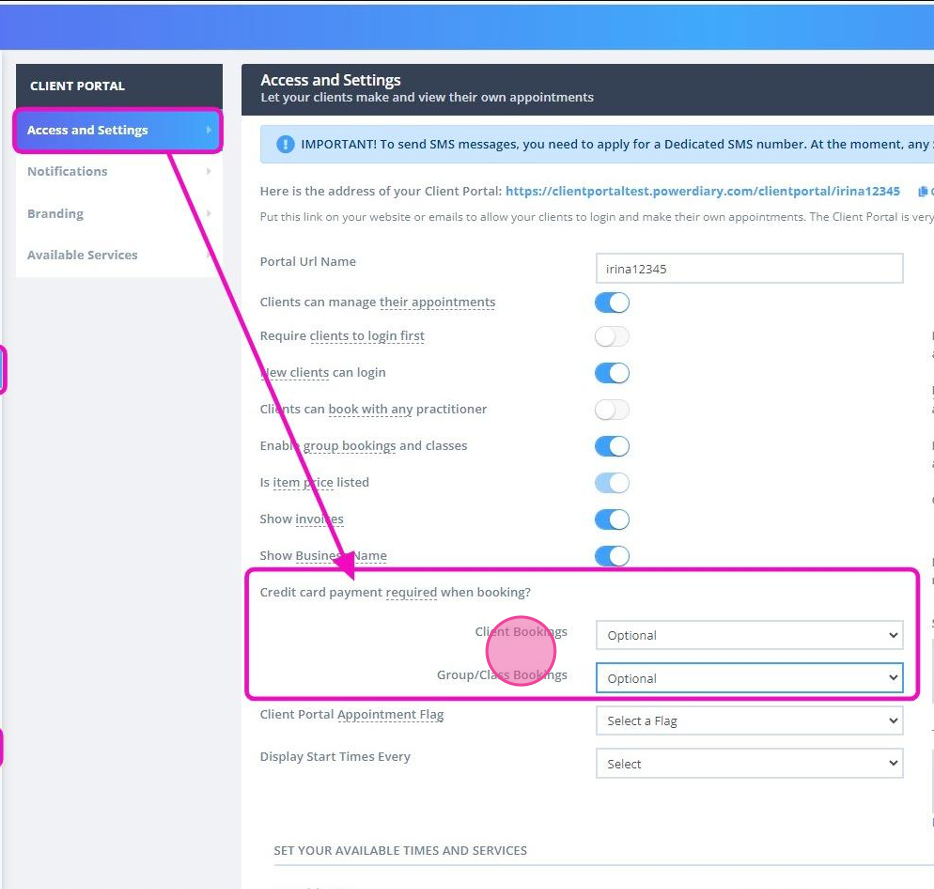Click the submenu arrow beside Notifications
This screenshot has height=889, width=934.
point(209,171)
